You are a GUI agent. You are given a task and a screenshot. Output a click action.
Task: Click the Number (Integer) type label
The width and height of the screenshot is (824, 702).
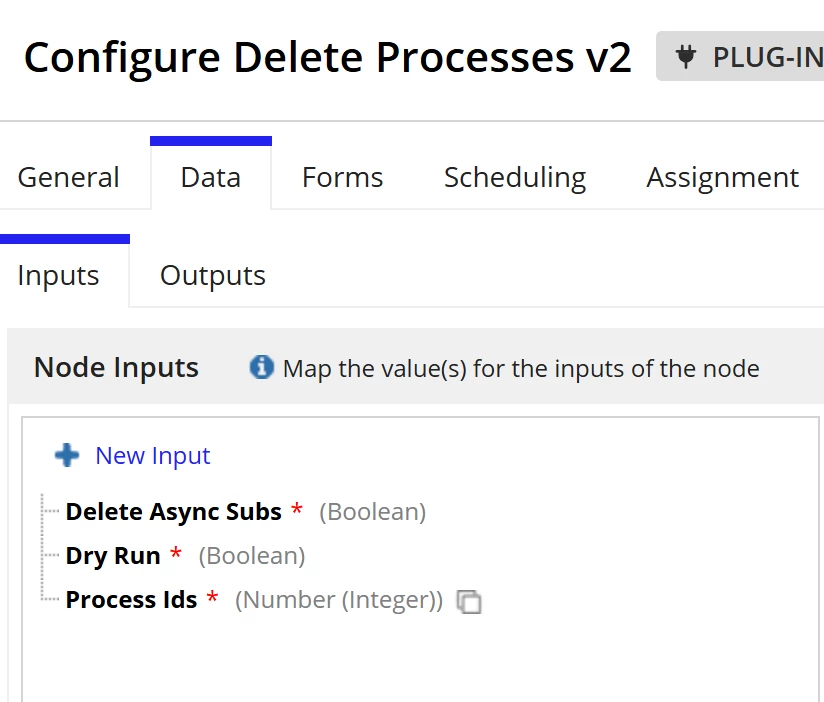click(x=339, y=600)
